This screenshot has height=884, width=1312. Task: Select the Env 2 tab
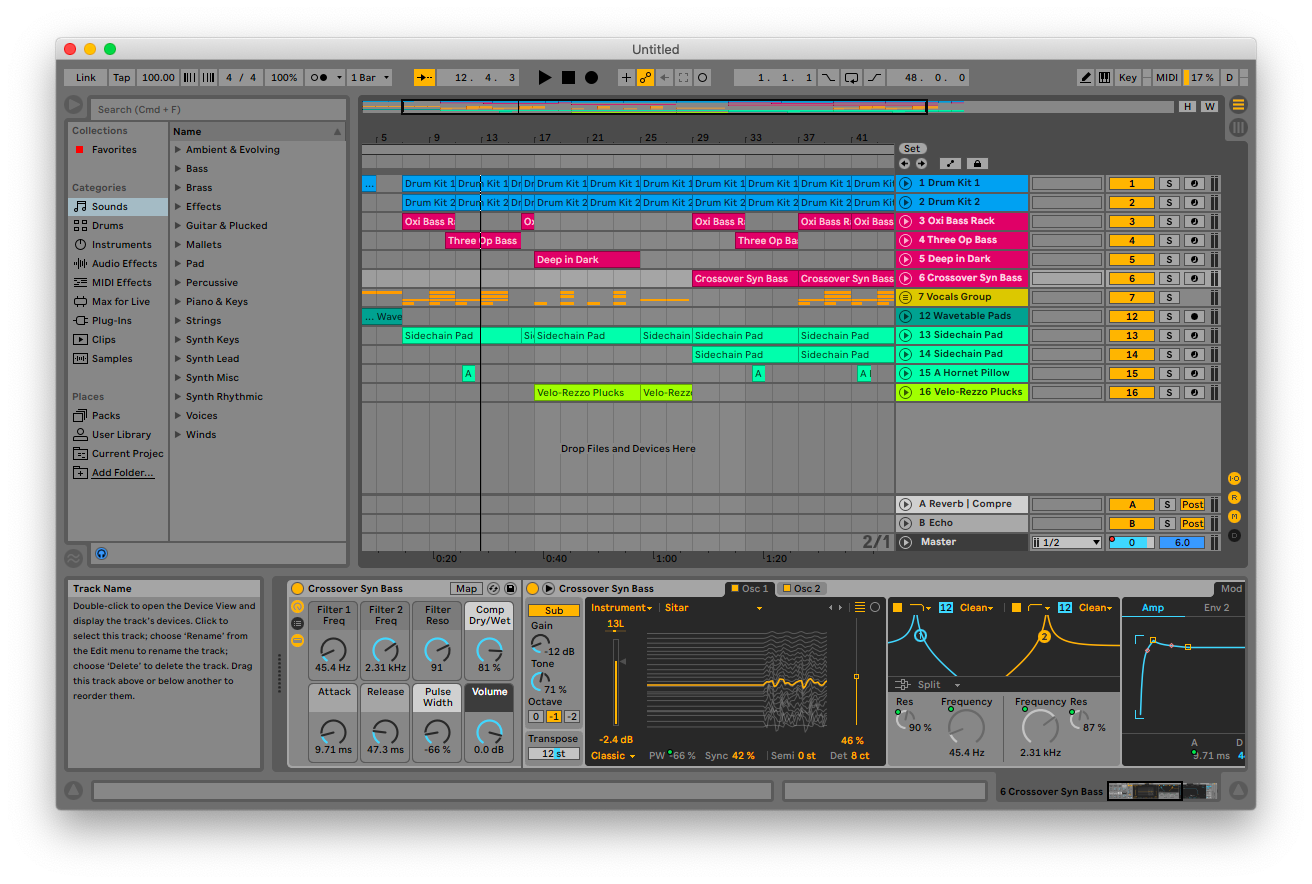1216,607
